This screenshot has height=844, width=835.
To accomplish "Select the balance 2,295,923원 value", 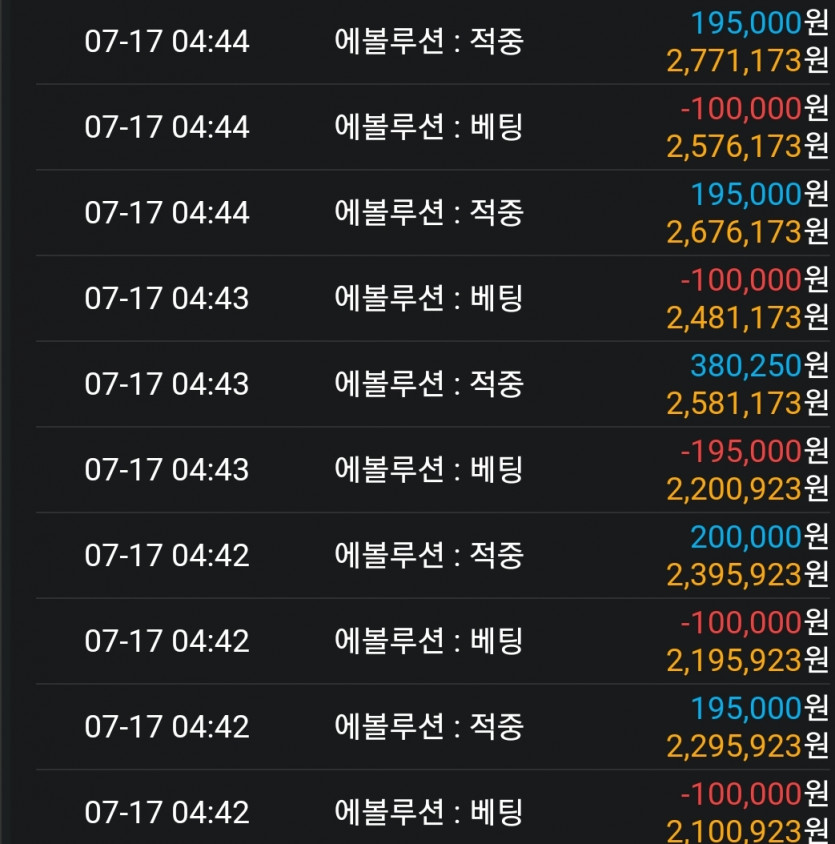I will 747,746.
